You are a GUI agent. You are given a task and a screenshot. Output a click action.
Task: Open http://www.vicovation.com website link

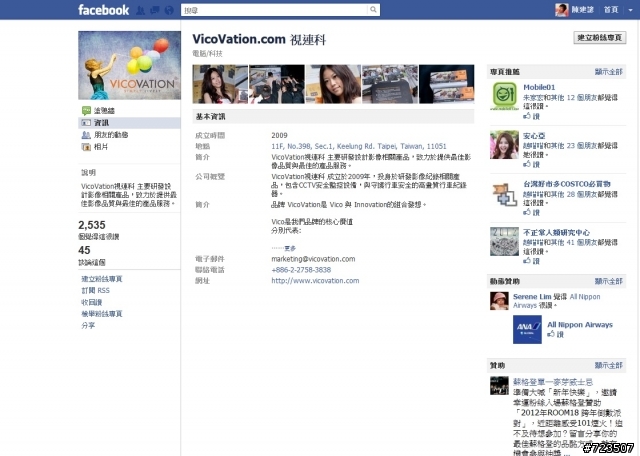pos(316,281)
